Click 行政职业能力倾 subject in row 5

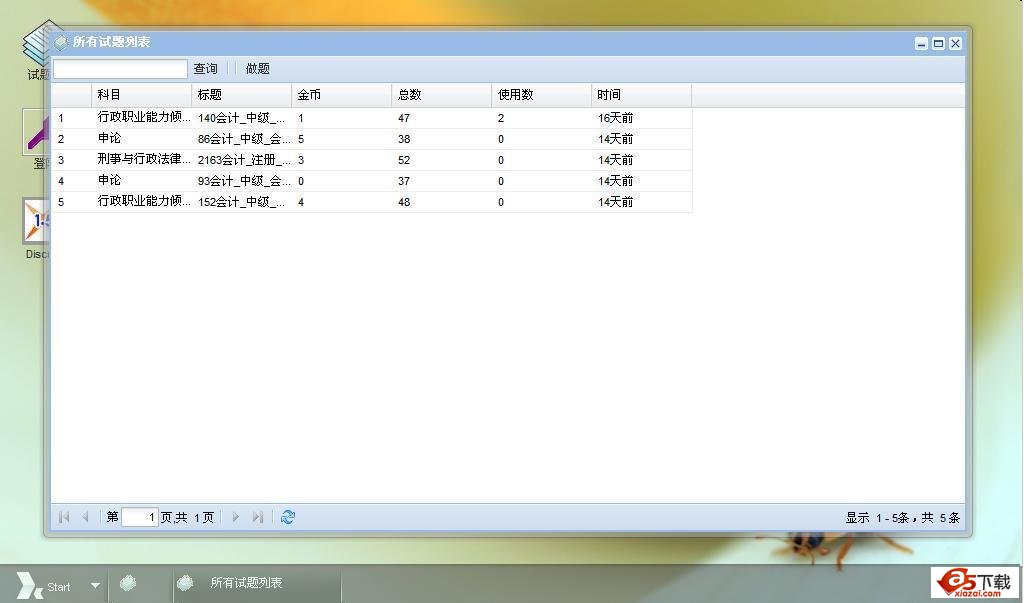[x=144, y=201]
